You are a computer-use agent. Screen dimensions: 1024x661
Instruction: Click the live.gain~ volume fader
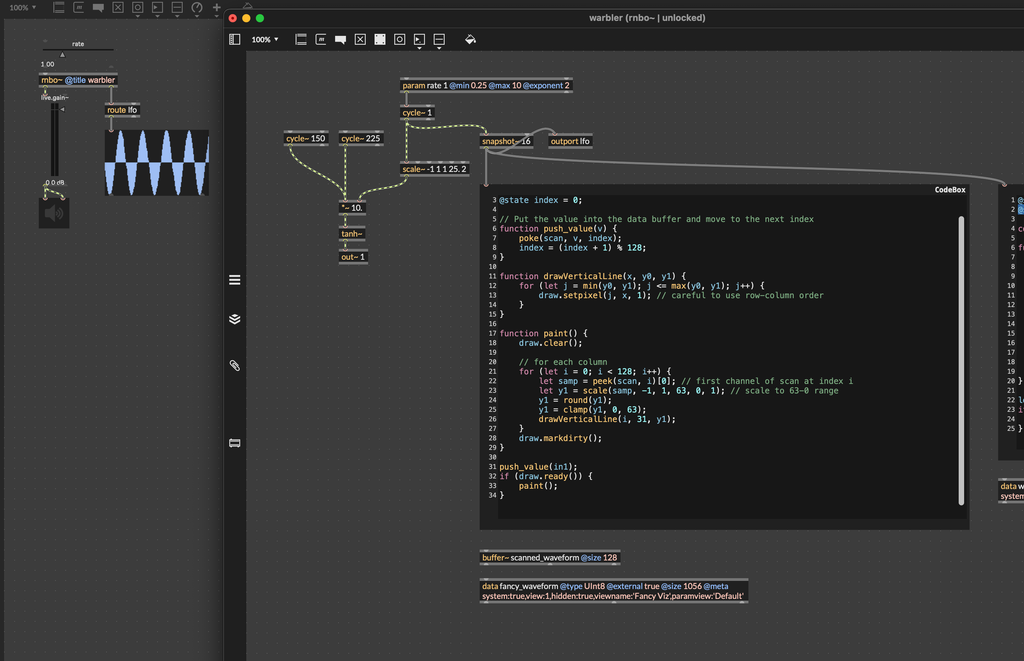click(55, 140)
